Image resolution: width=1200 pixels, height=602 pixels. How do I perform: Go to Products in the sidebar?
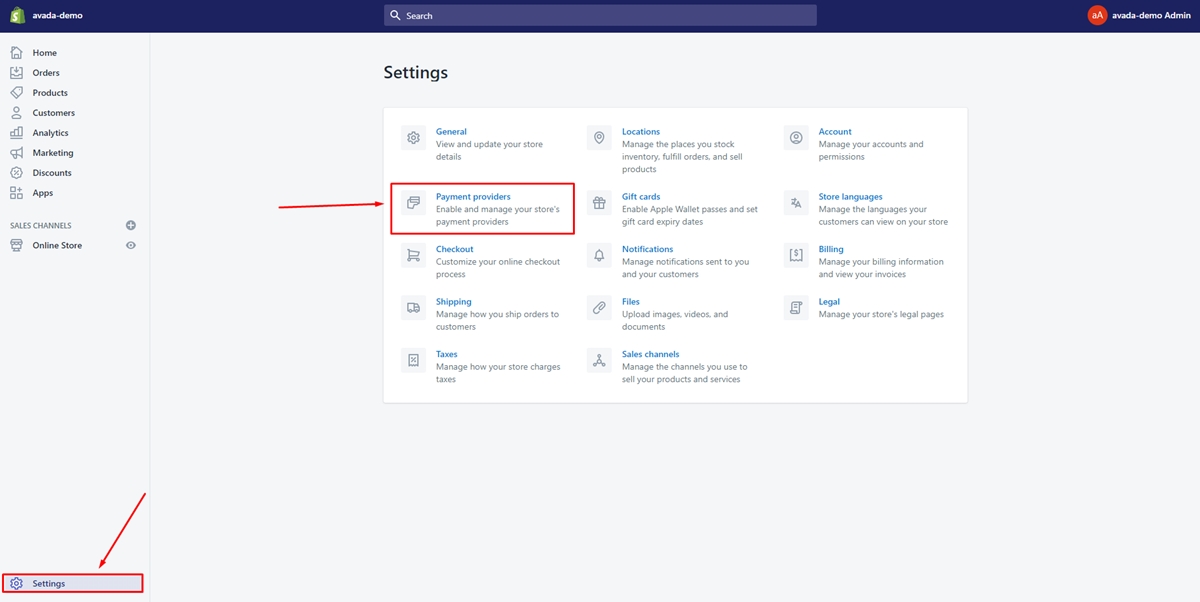pos(50,93)
